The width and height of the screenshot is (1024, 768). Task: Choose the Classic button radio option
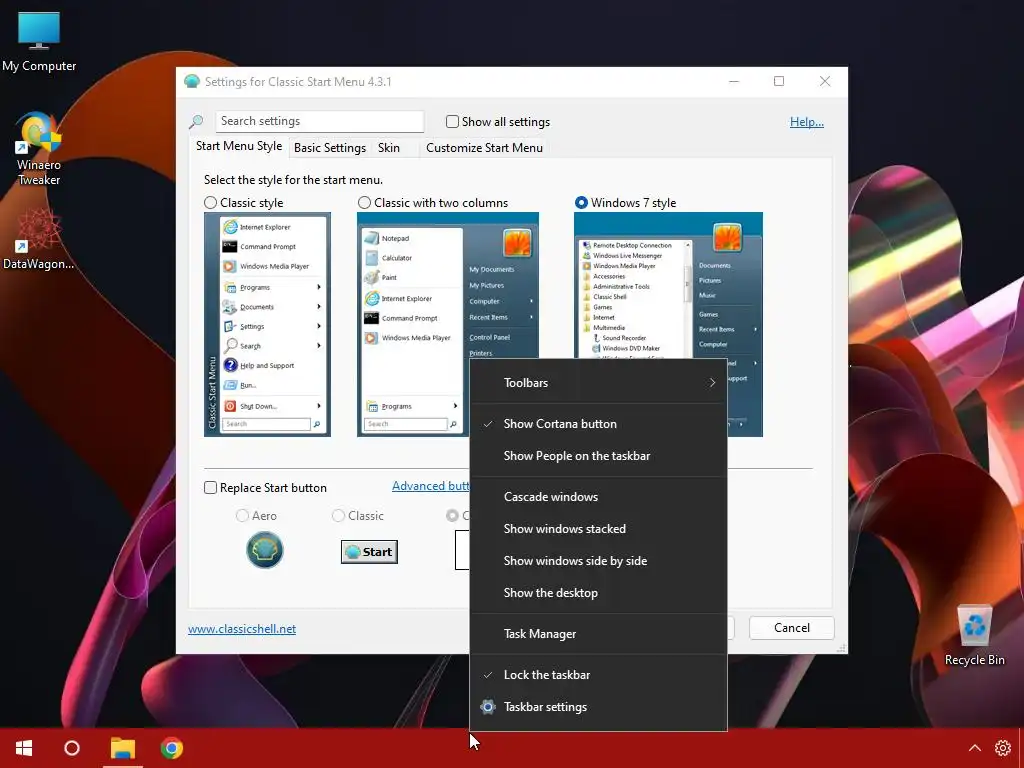[338, 516]
